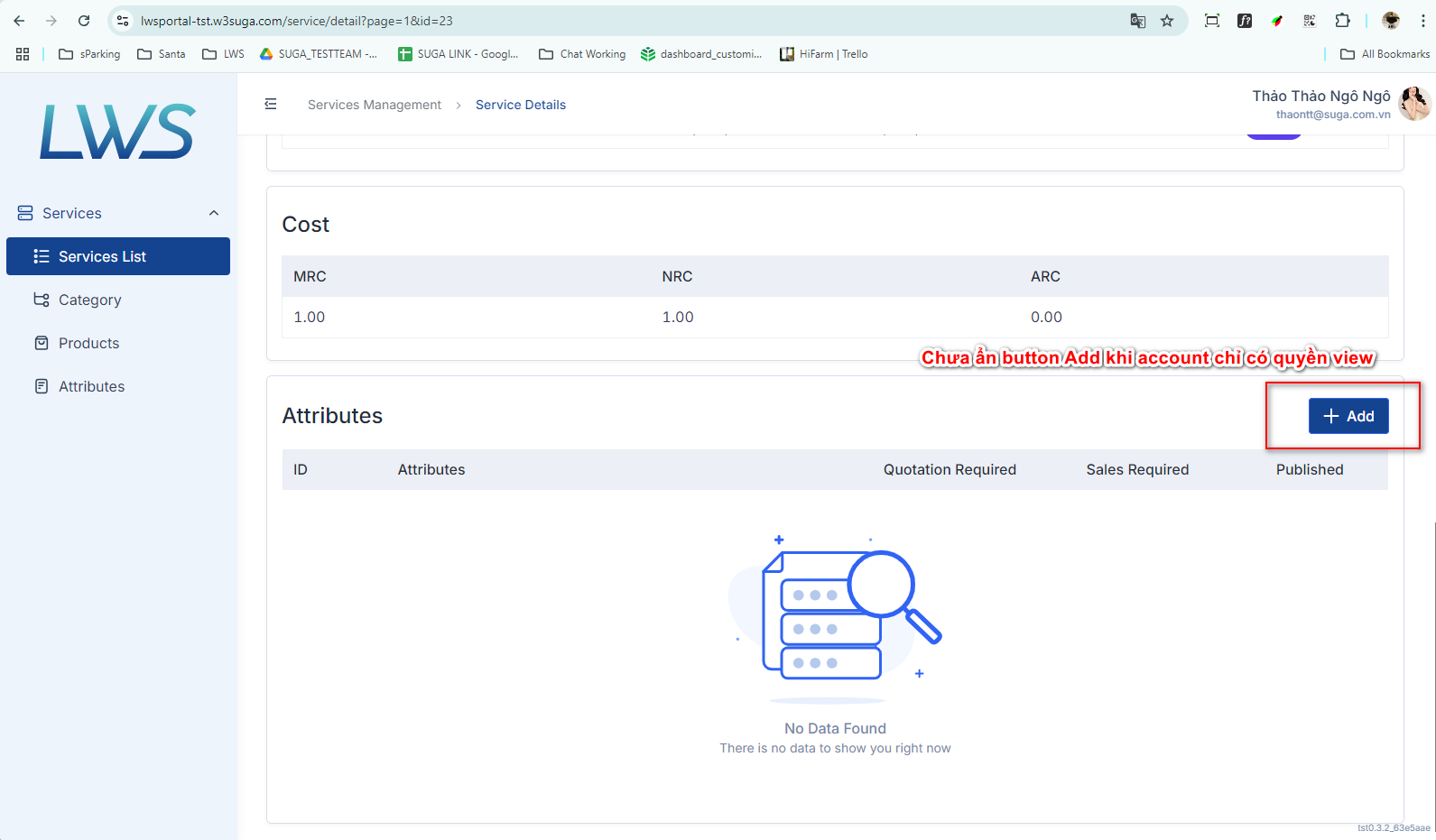Click the user avatar picture
The height and width of the screenshot is (840, 1436).
[1413, 103]
